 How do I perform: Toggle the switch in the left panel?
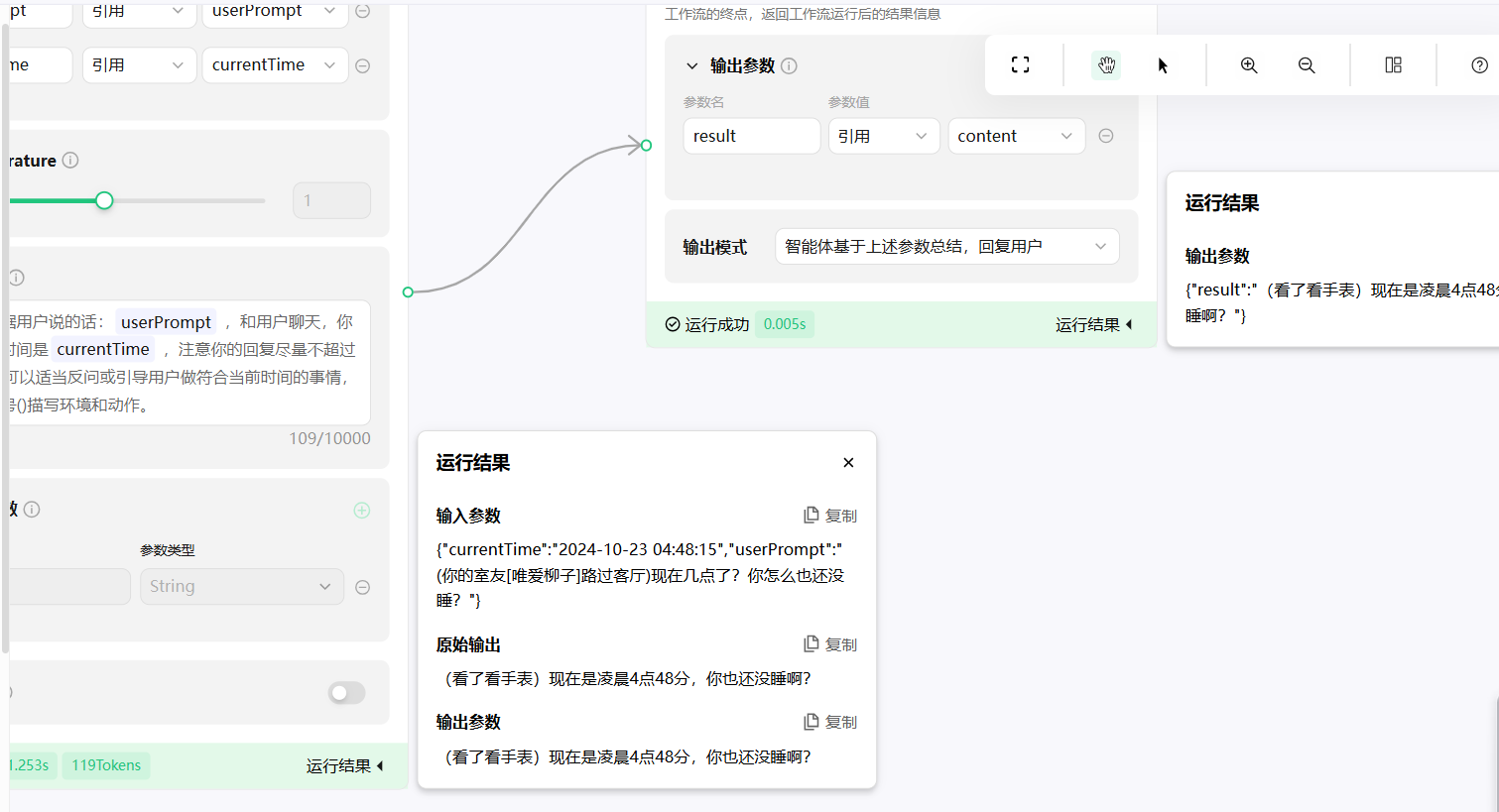347,693
